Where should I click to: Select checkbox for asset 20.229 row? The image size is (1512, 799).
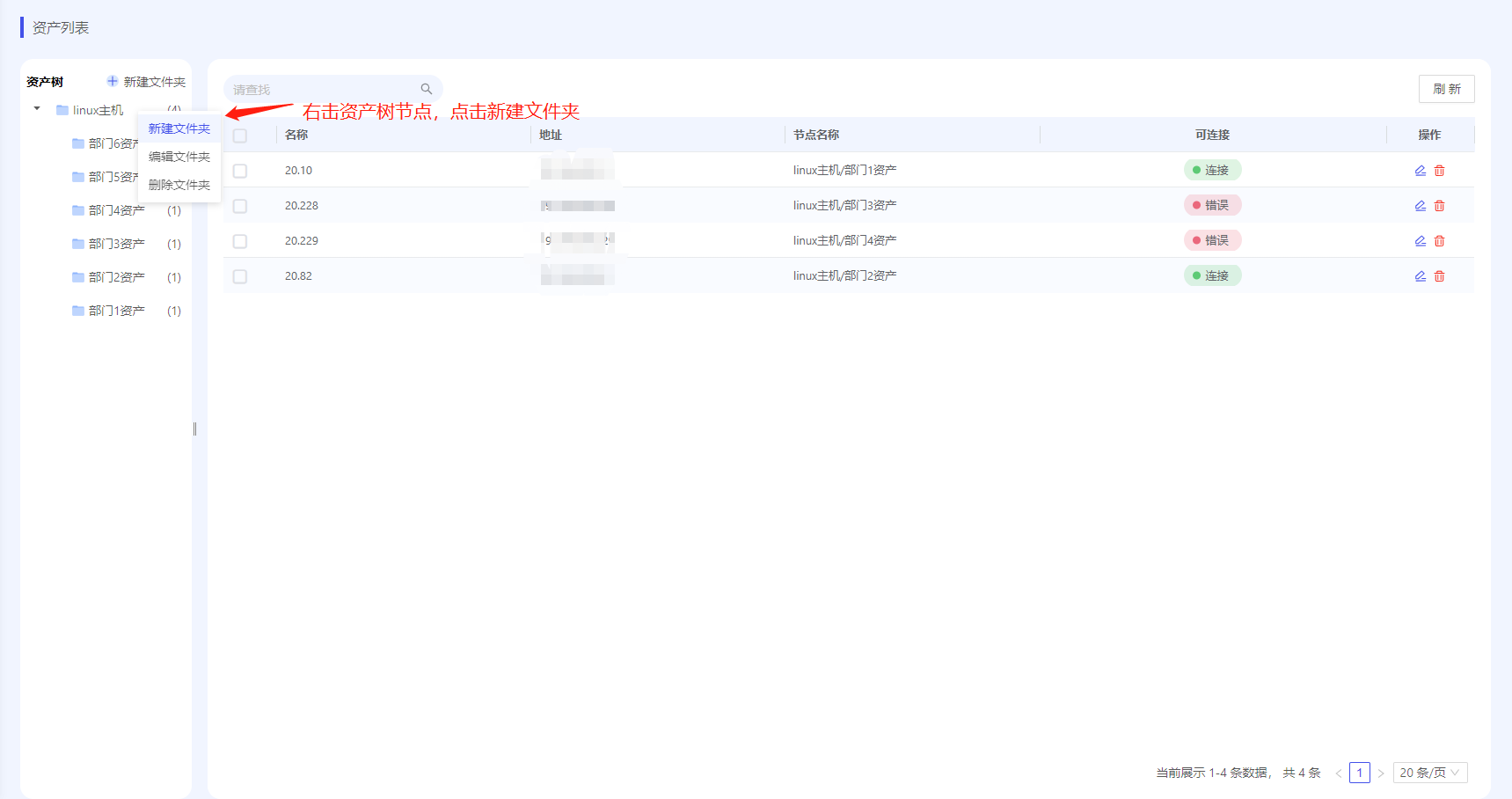click(240, 241)
